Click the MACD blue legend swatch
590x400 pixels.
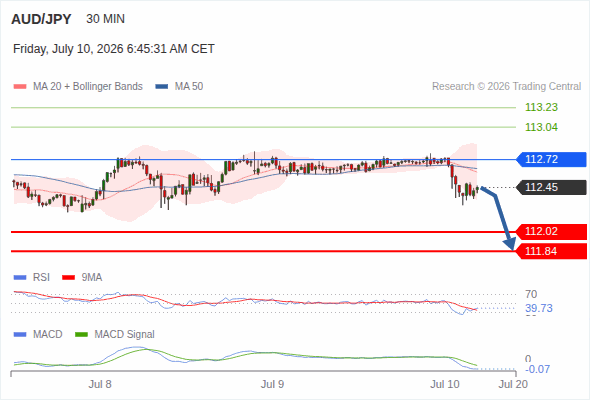(20, 334)
